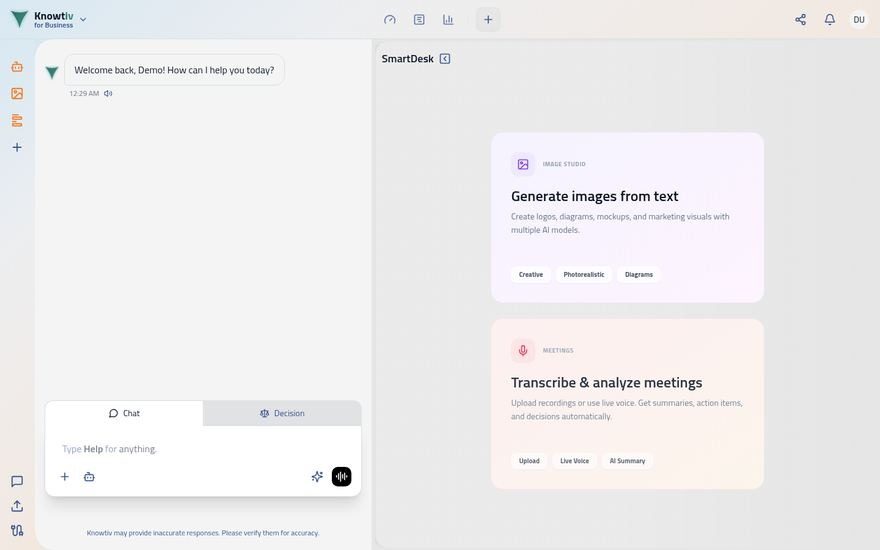880x550 pixels.
Task: Open the robot assistant icon in left sidebar
Action: pos(17,67)
